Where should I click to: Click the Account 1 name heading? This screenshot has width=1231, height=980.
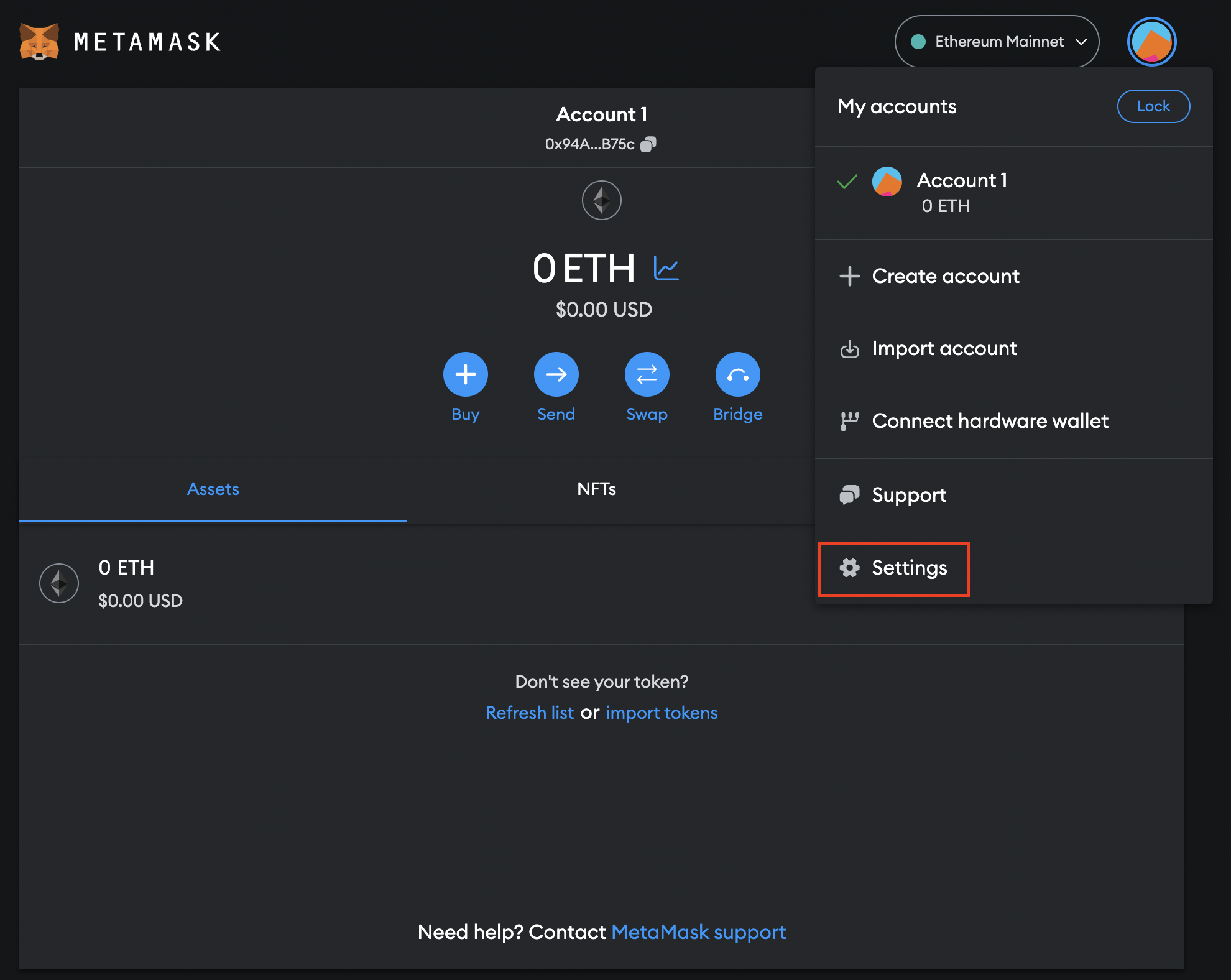pyautogui.click(x=602, y=114)
